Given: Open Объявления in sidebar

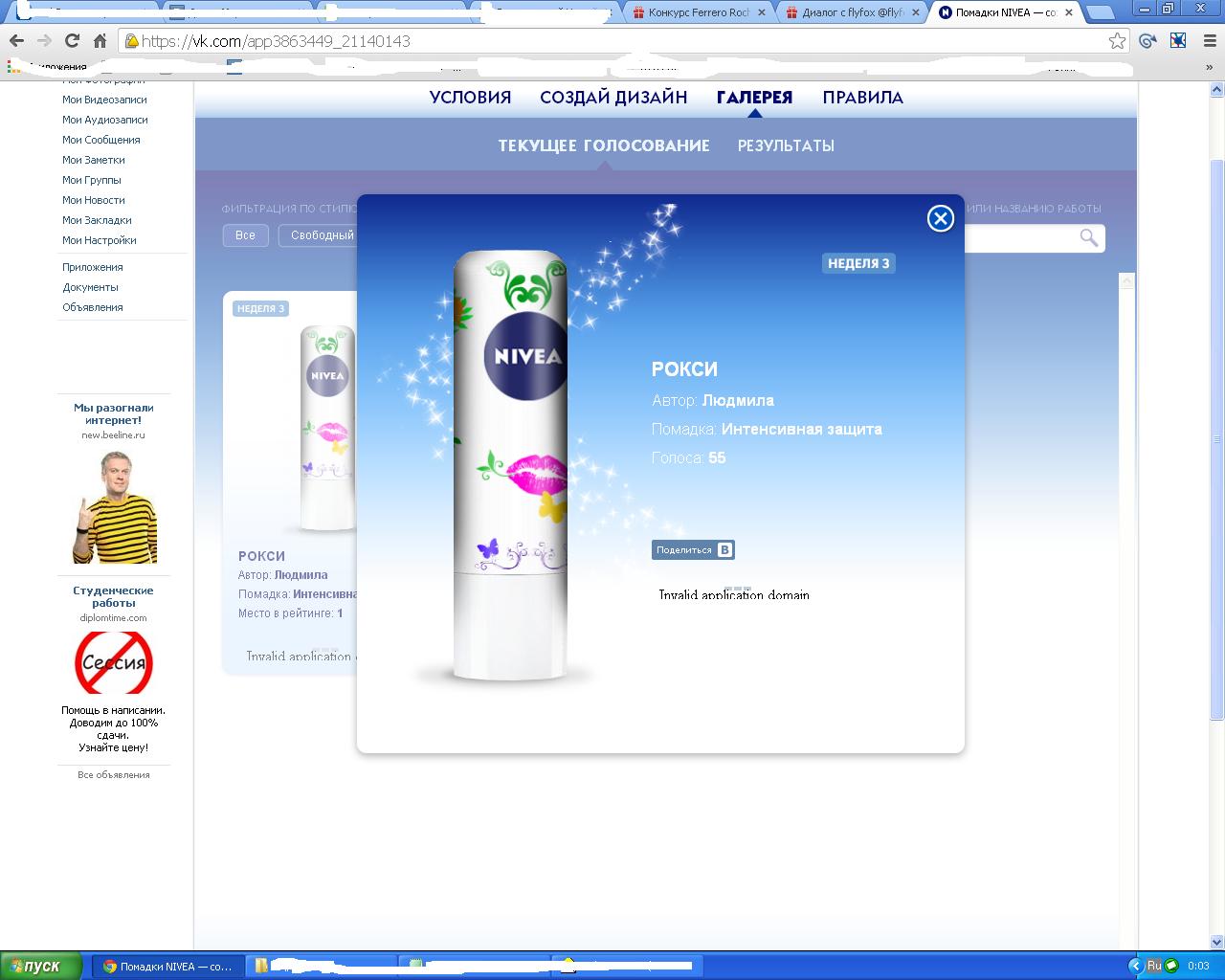Looking at the screenshot, I should (92, 307).
